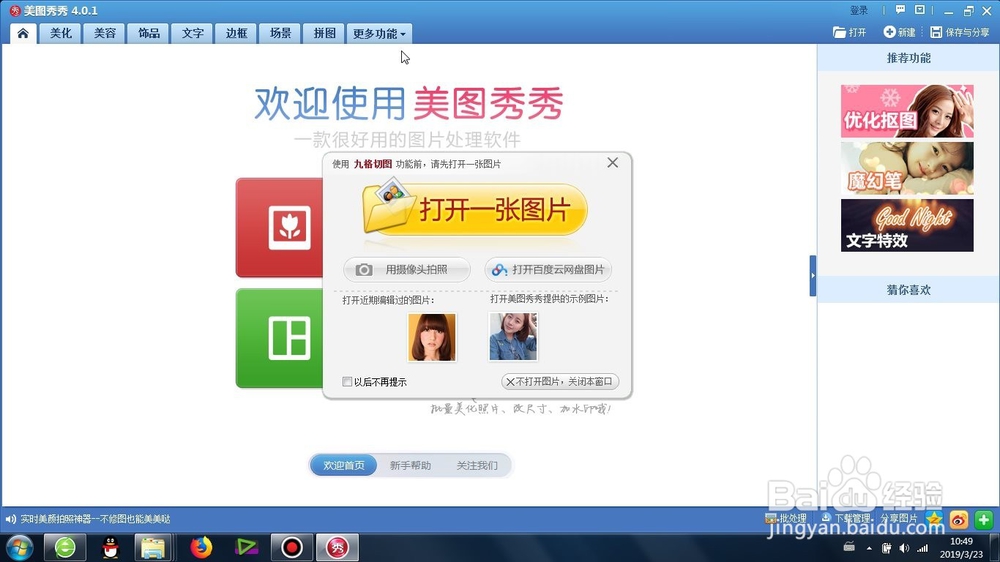Open the file explorer taskbar icon
The height and width of the screenshot is (562, 1000).
(x=153, y=547)
